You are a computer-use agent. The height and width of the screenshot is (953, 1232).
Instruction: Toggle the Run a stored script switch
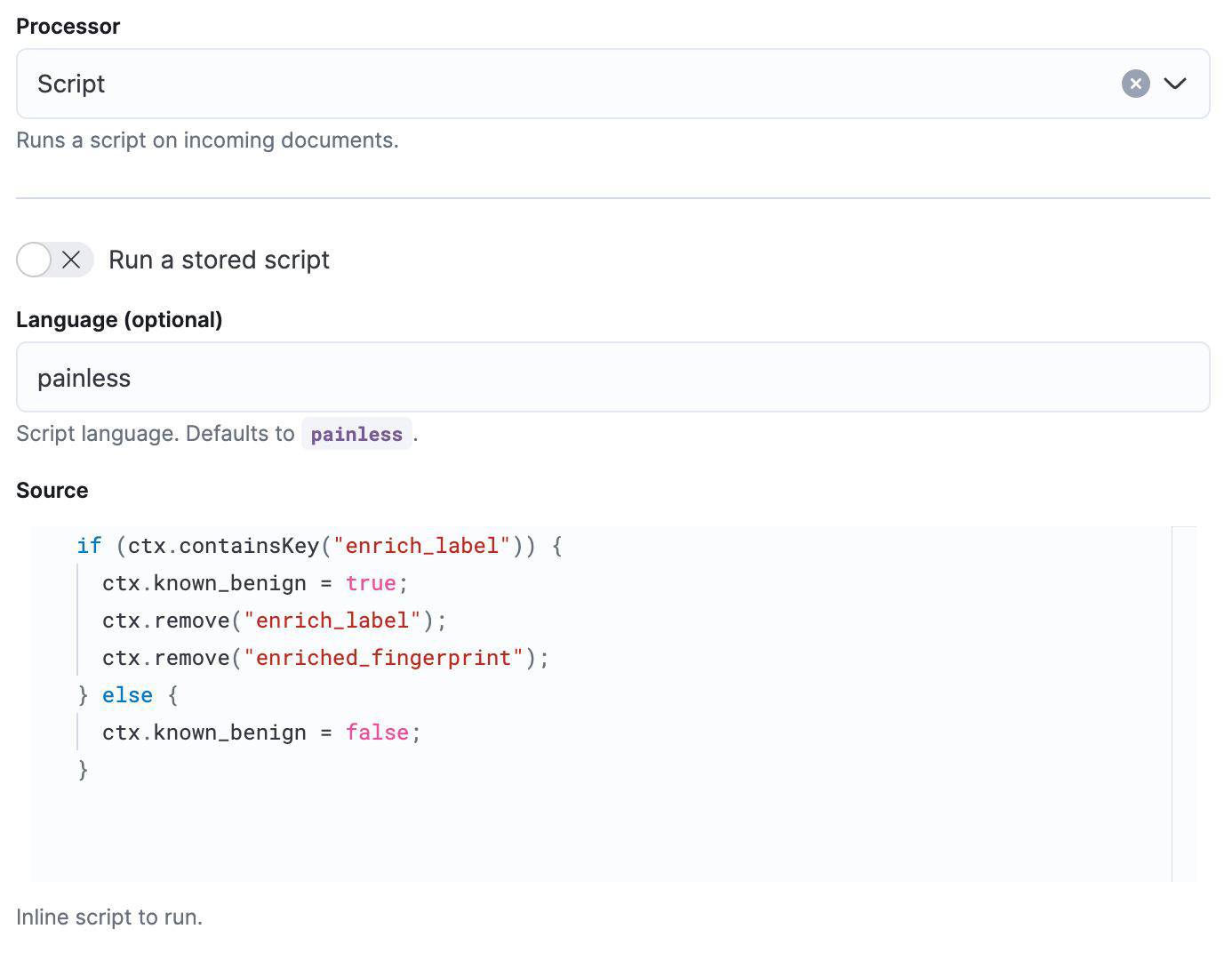(x=54, y=260)
